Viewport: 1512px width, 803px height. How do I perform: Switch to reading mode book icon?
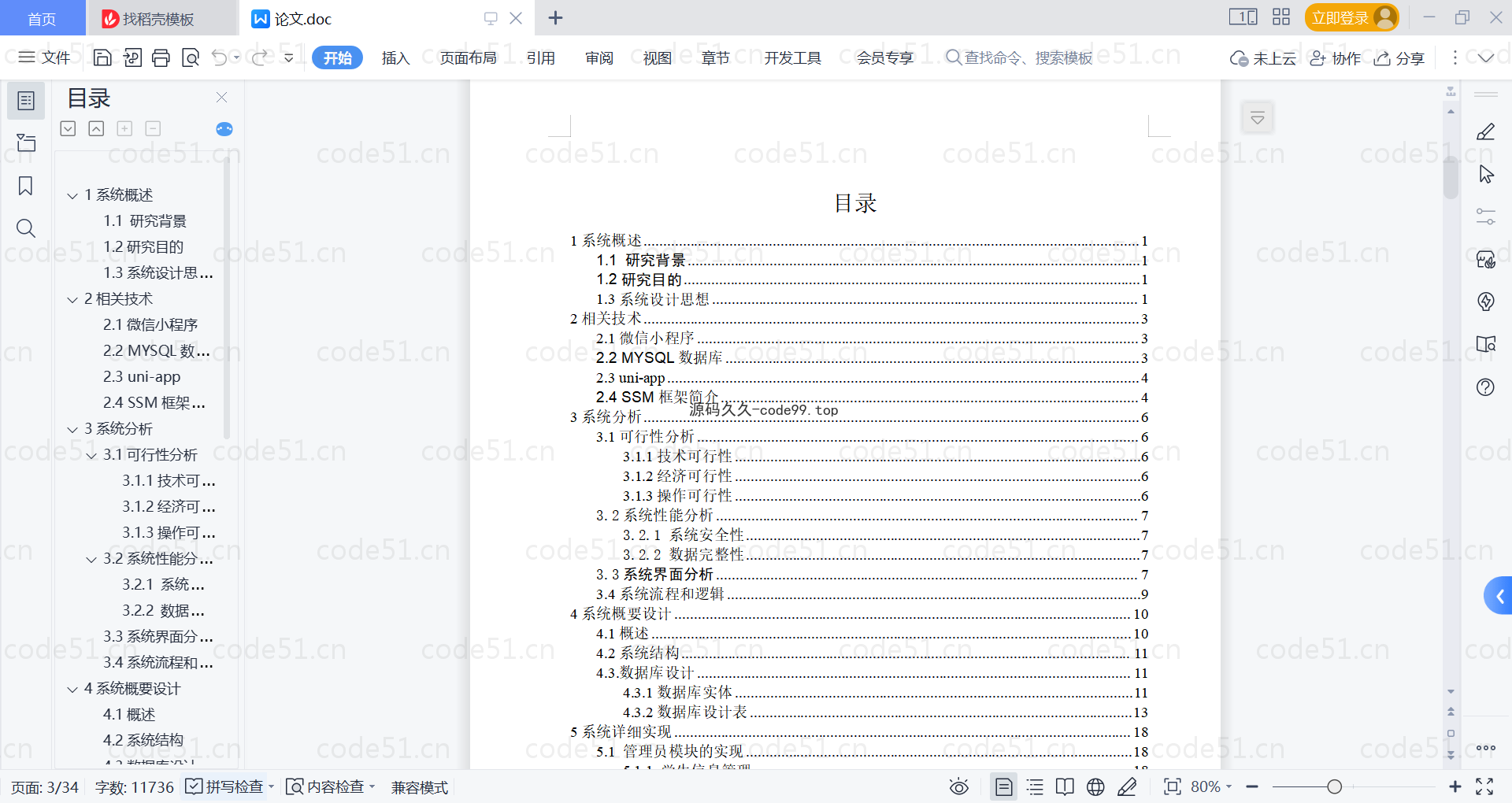[x=1065, y=786]
